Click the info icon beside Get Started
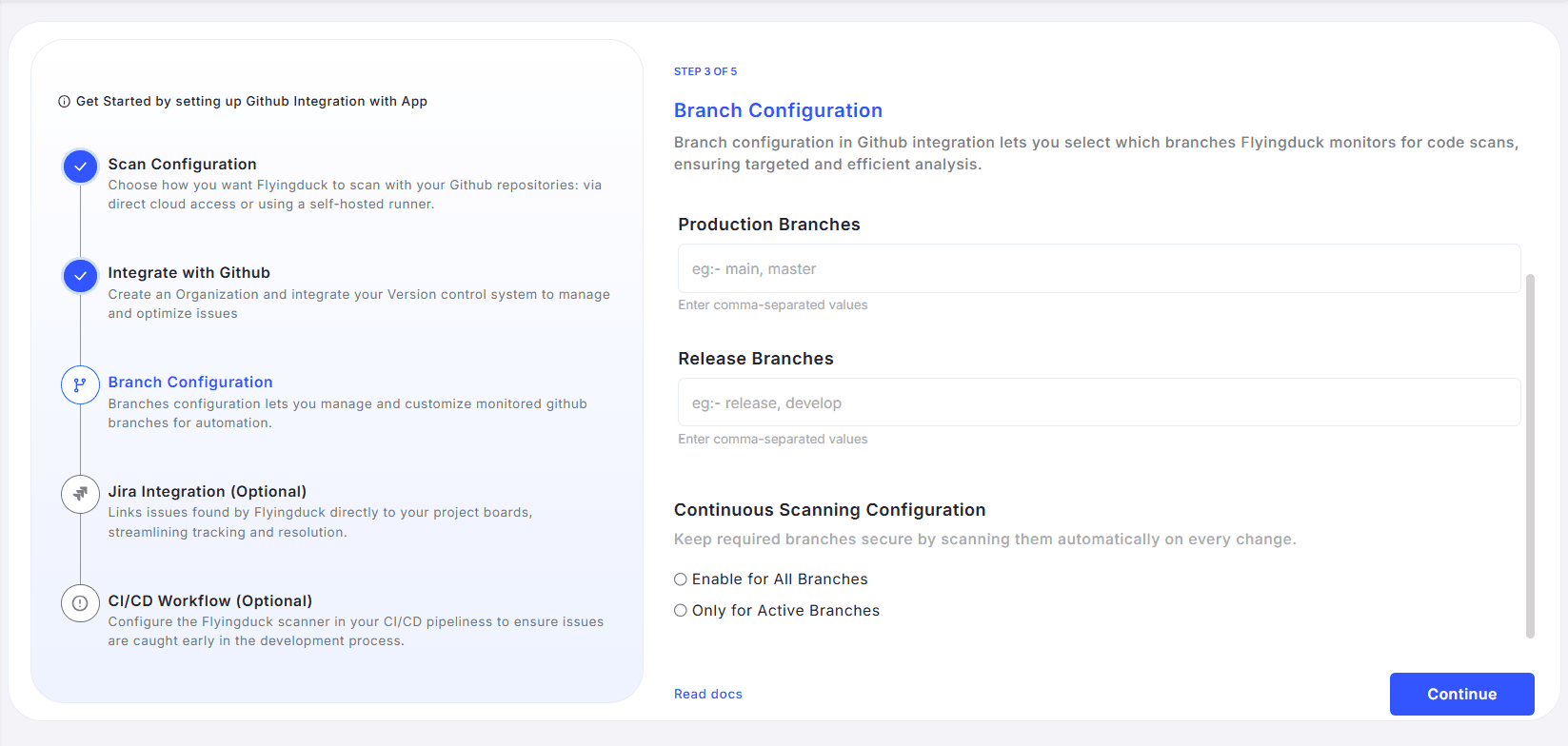 click(x=64, y=102)
